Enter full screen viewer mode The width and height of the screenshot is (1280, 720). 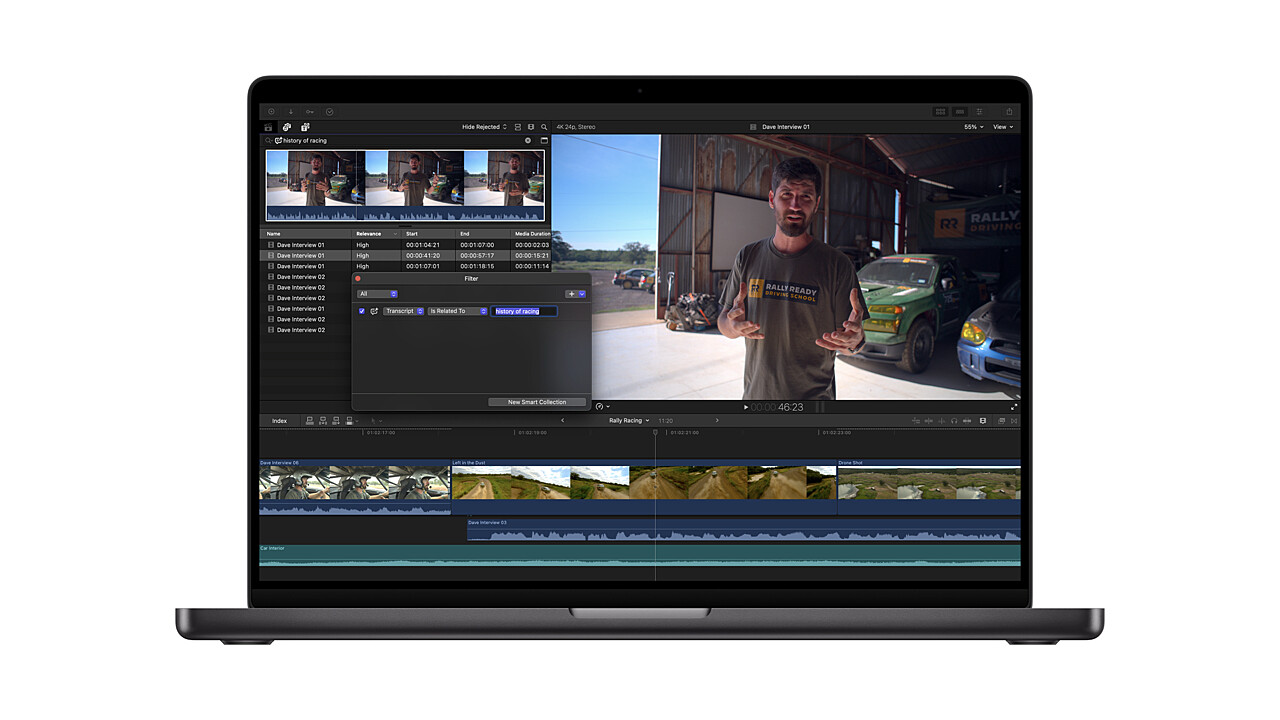point(1014,407)
